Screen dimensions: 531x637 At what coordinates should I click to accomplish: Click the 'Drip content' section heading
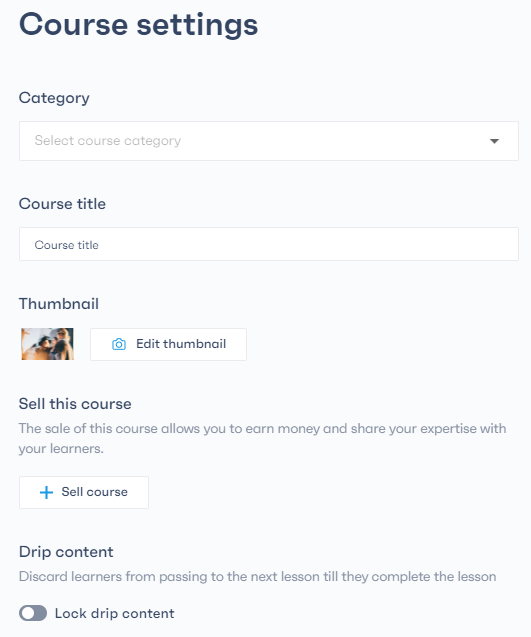point(66,552)
